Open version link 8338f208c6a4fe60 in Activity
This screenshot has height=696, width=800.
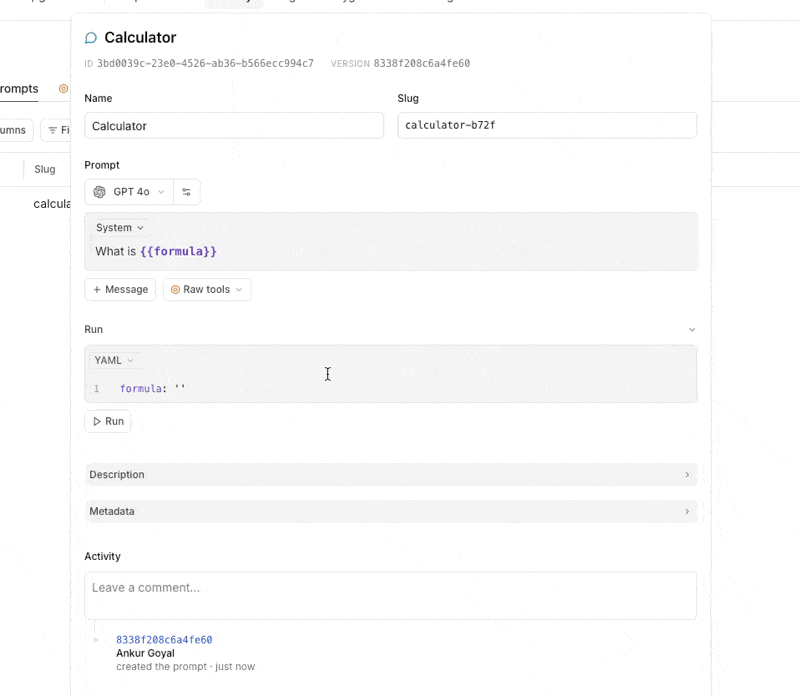pos(164,640)
